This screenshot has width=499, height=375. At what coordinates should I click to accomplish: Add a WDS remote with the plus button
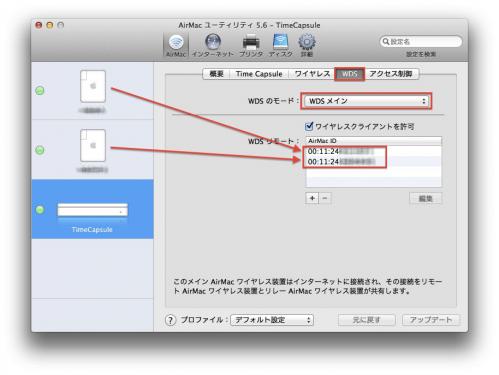tap(312, 198)
